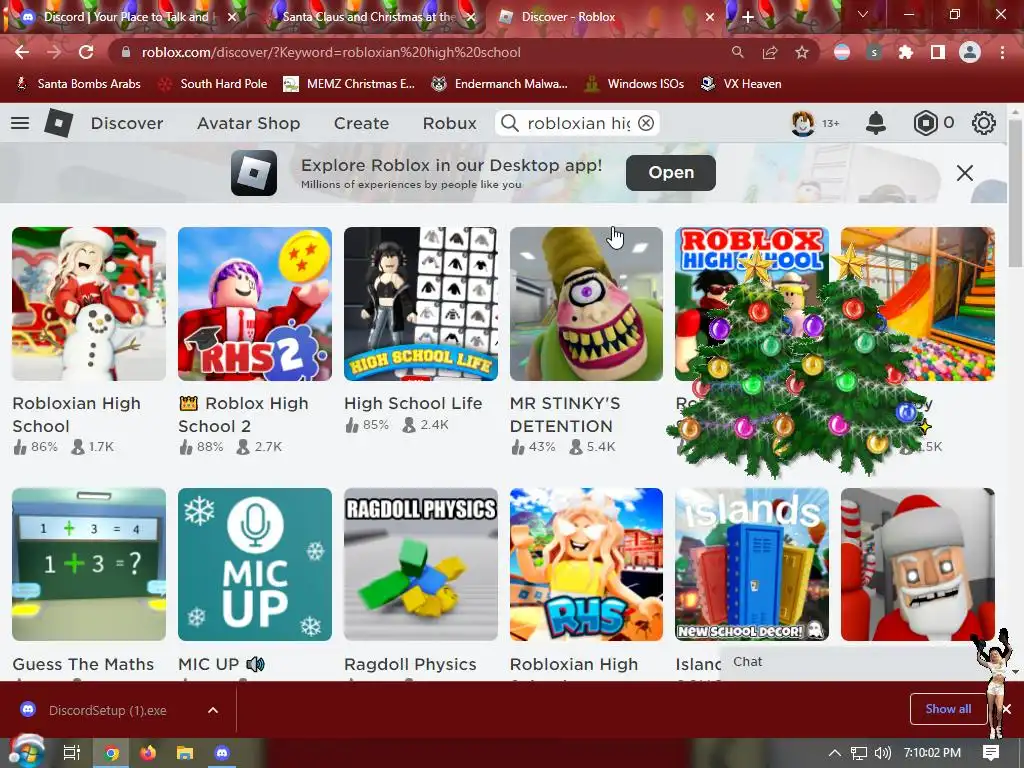Viewport: 1024px width, 768px height.
Task: Open MEMZ Christmas bookmark
Action: coord(349,84)
